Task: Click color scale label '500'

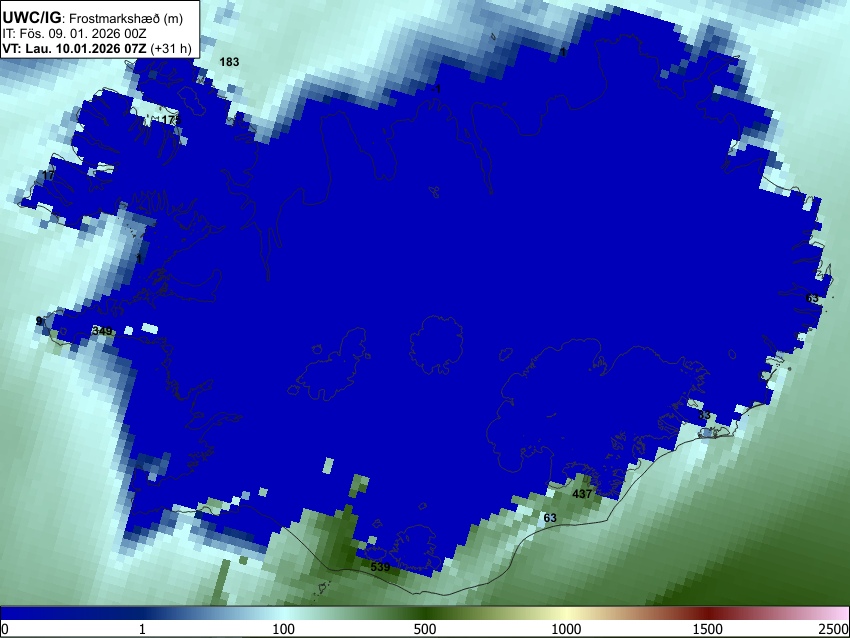Action: click(x=424, y=629)
